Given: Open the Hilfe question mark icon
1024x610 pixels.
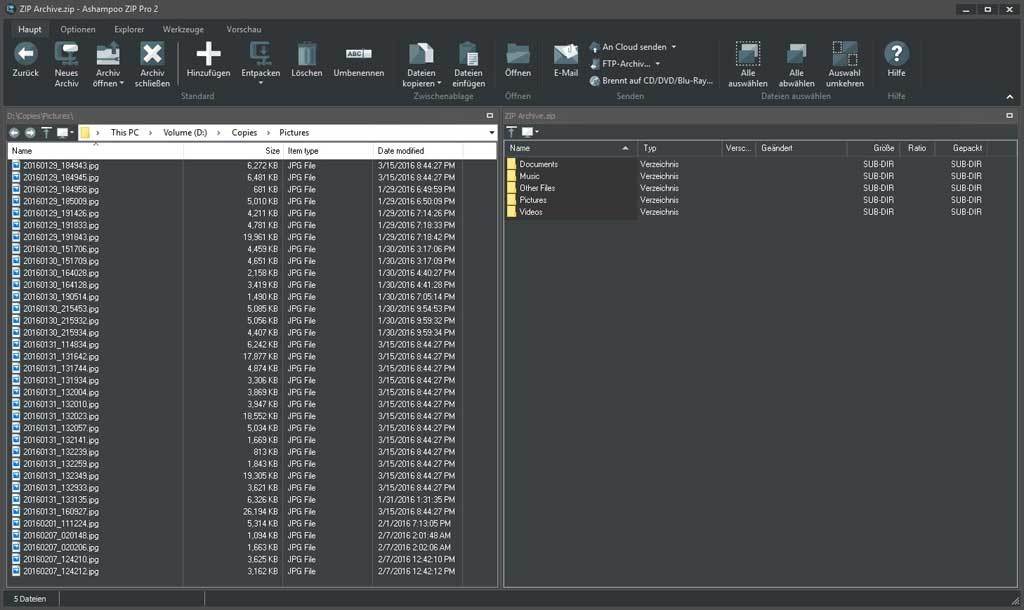Looking at the screenshot, I should [896, 54].
